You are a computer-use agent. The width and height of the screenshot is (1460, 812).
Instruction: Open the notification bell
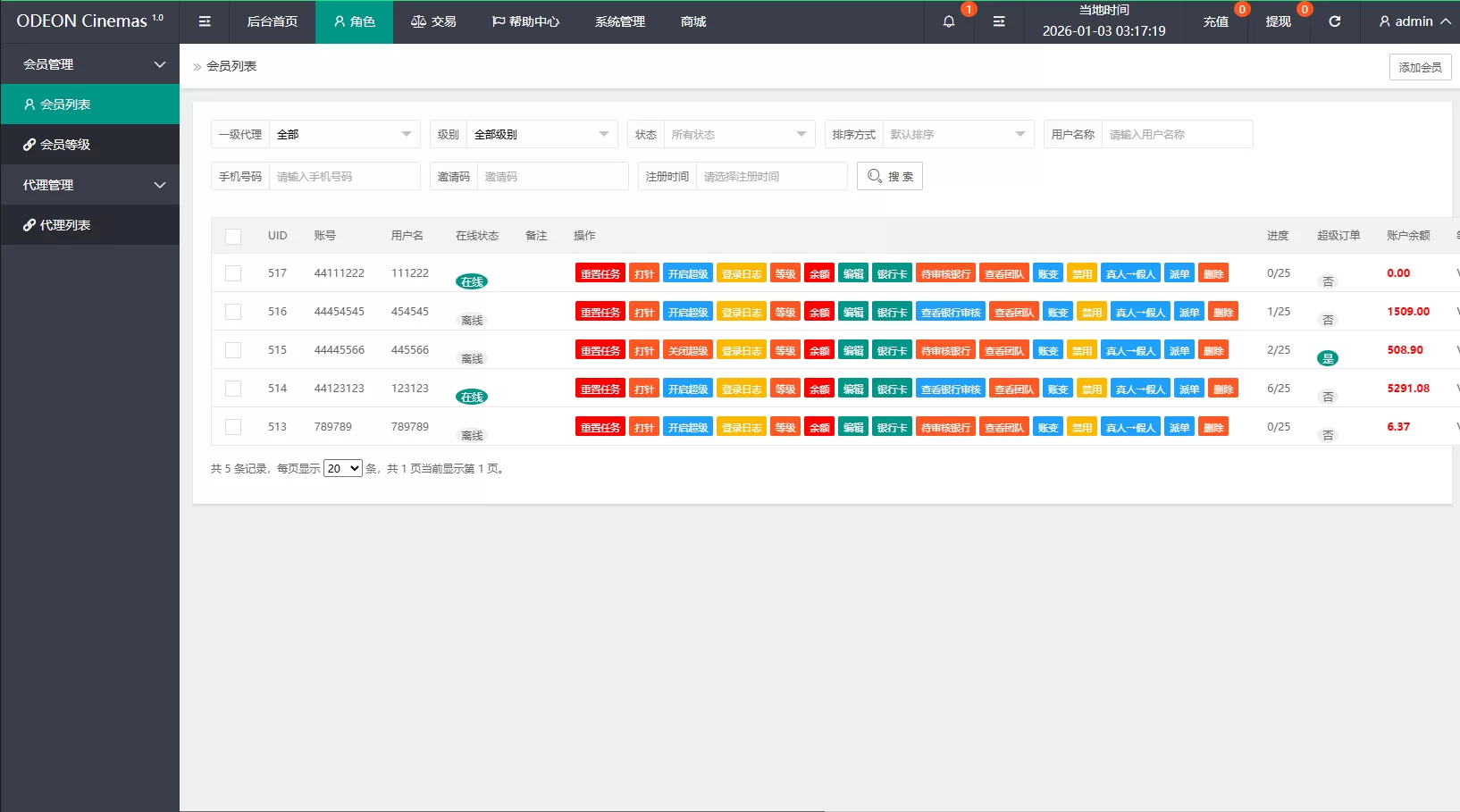pos(949,21)
